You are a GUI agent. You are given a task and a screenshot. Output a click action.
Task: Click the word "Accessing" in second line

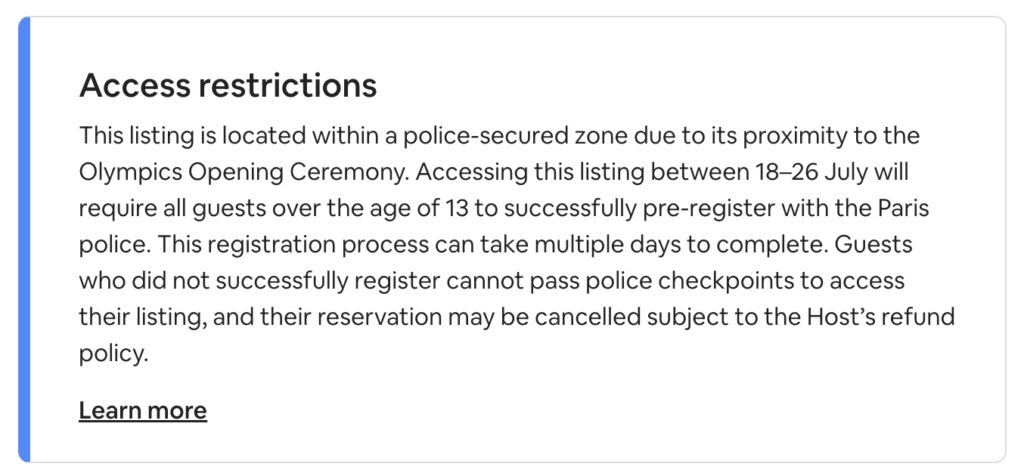coord(472,173)
